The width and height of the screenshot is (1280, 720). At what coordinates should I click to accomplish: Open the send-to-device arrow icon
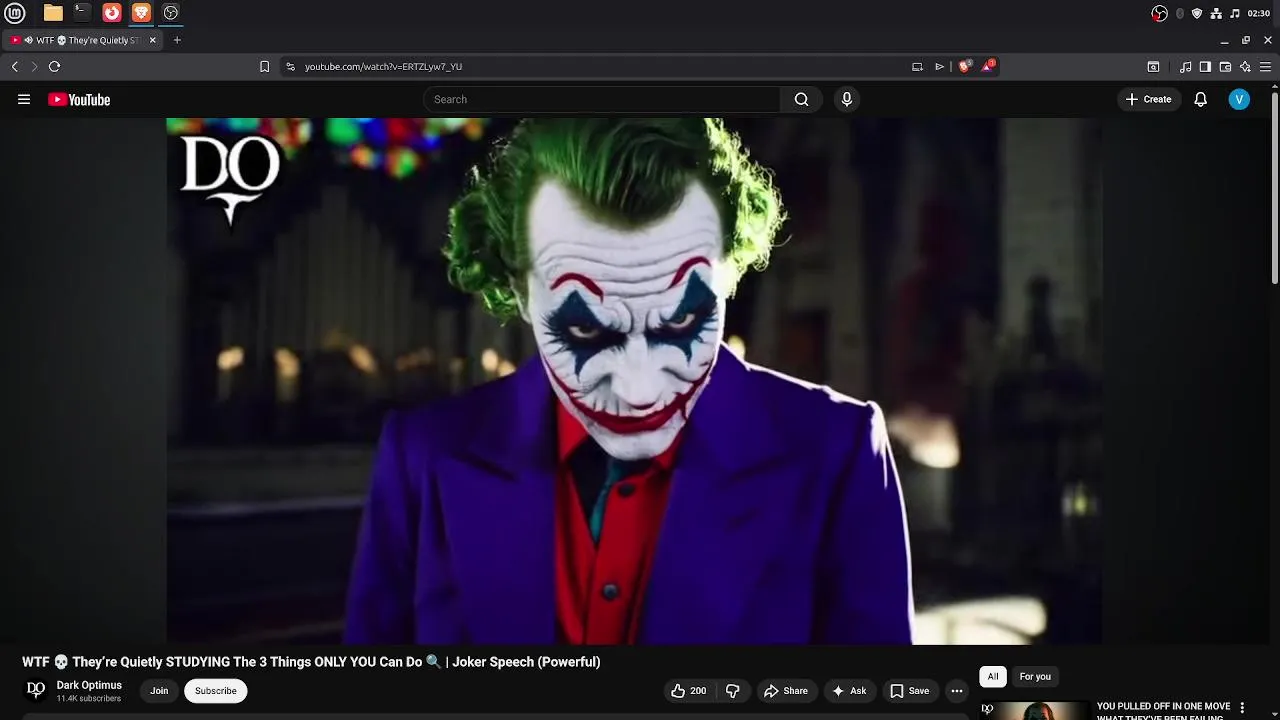[x=939, y=66]
